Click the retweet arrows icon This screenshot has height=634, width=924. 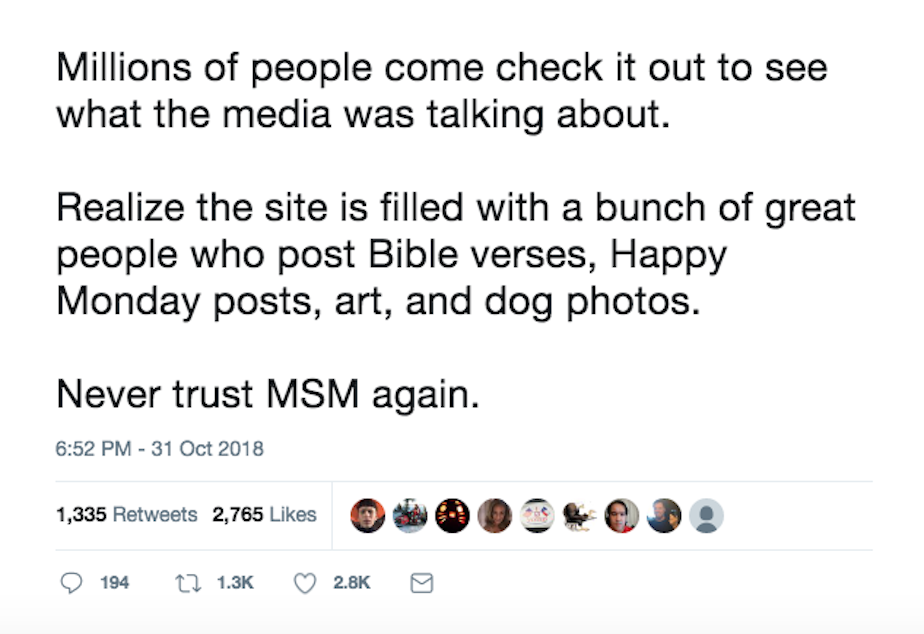tap(187, 582)
